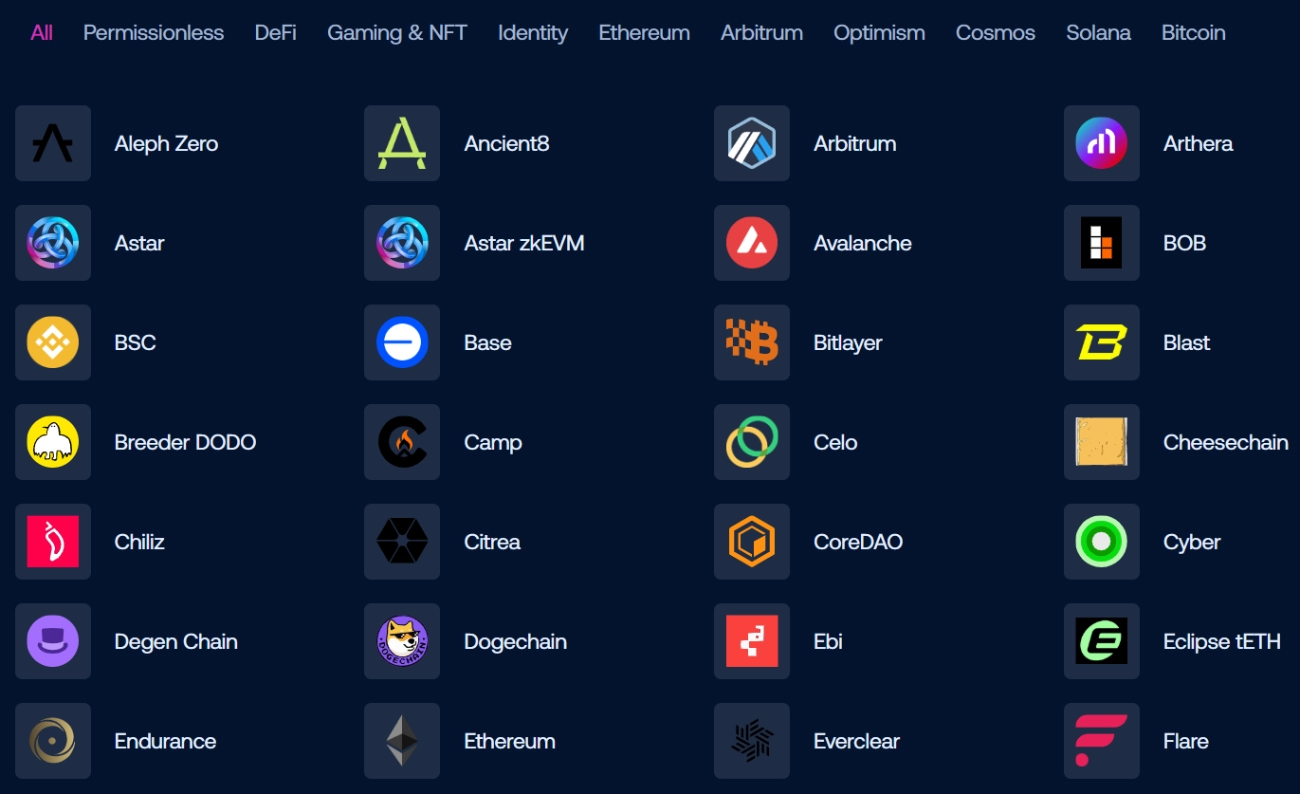The image size is (1300, 794).
Task: Open the Astar chain icon
Action: tap(53, 243)
